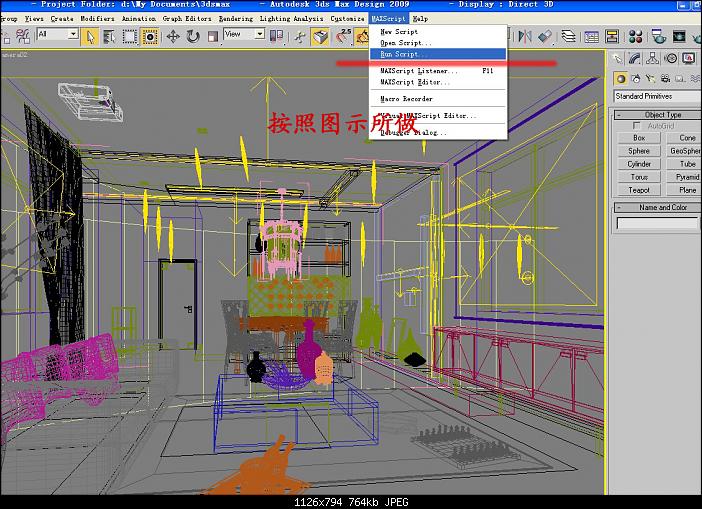Select the Helpers category icon
The image size is (702, 509).
coord(680,79)
